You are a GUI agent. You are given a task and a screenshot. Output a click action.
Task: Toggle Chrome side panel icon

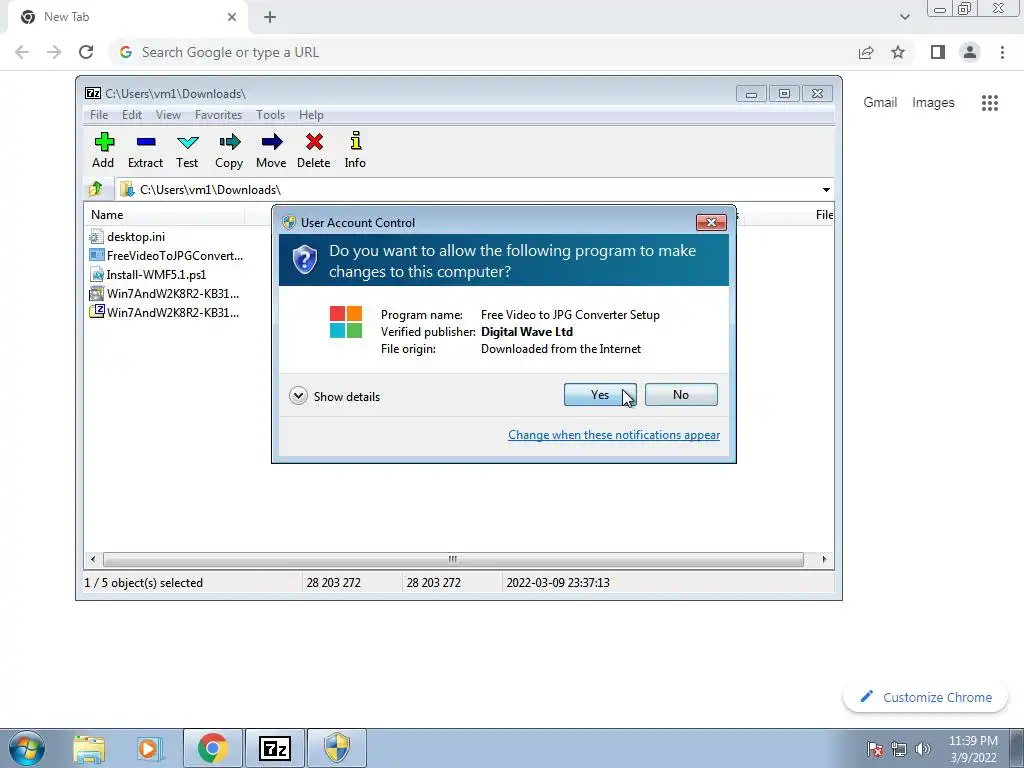tap(938, 52)
